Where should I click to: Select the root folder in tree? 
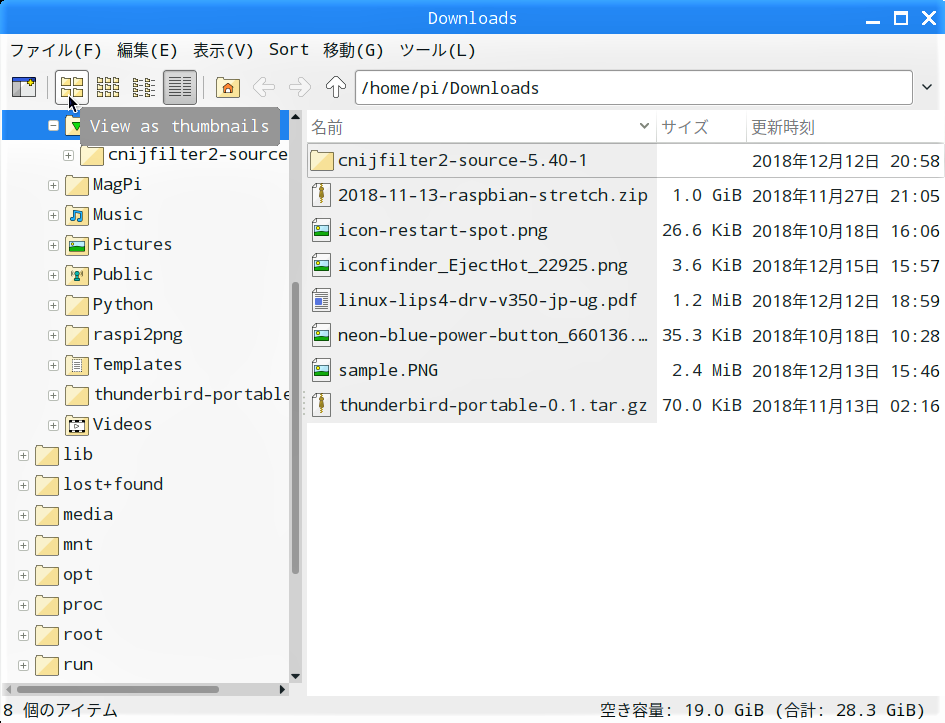tap(69, 635)
